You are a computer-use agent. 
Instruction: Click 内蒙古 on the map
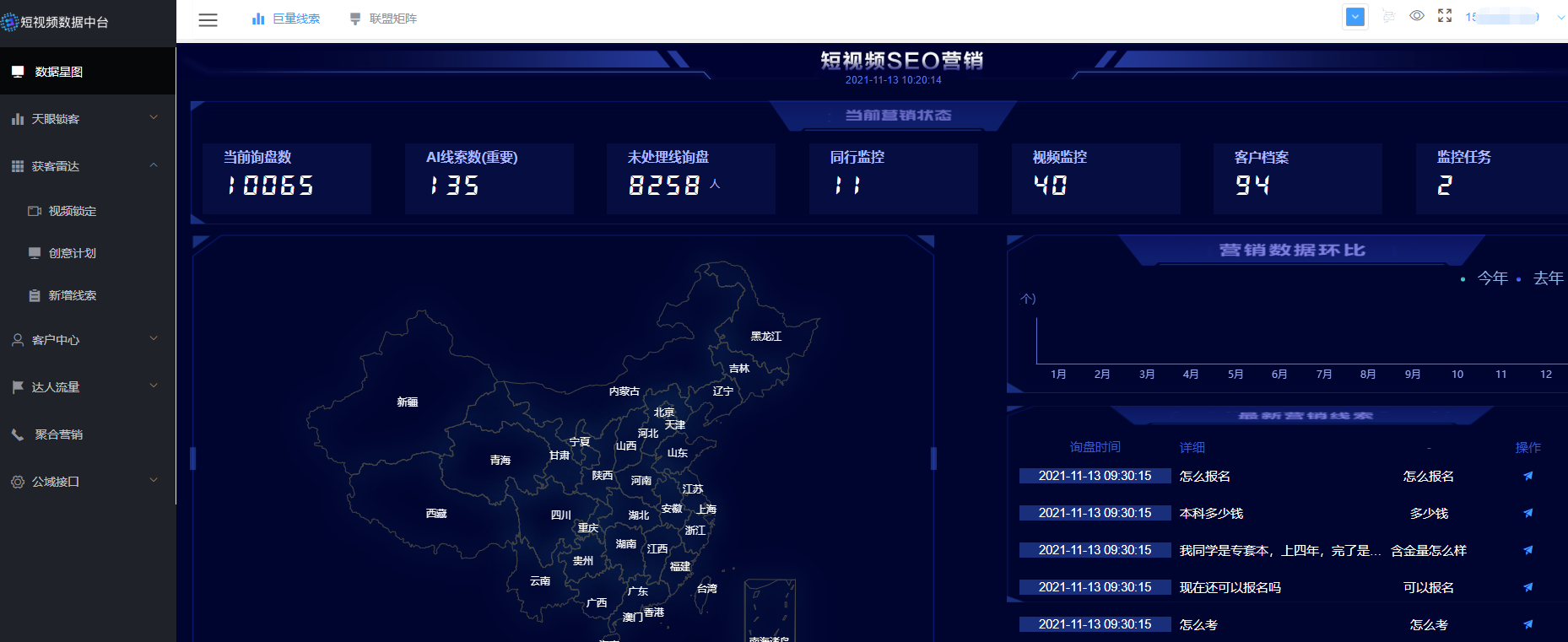pos(624,391)
